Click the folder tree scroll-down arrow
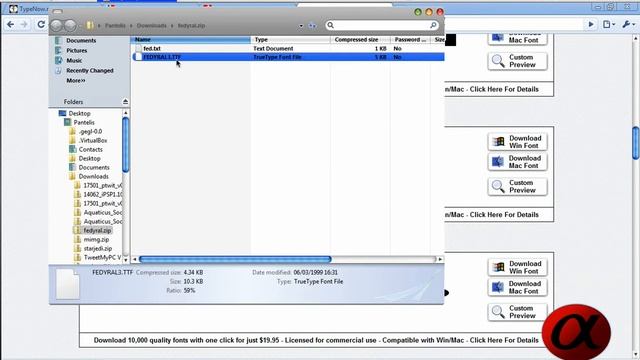Viewport: 640px width, 360px height. coord(126,259)
